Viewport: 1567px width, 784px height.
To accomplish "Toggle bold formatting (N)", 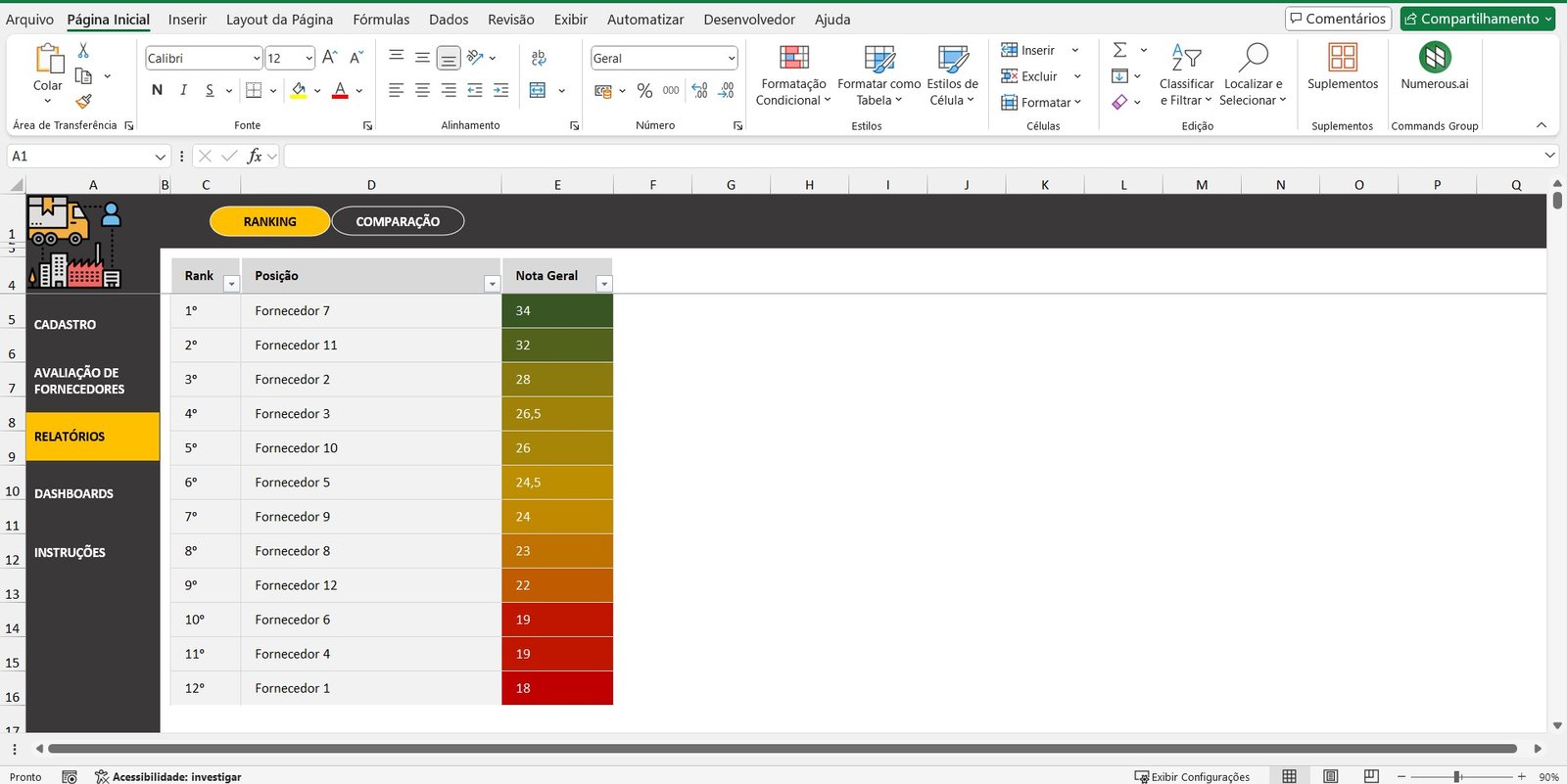I will 157,90.
